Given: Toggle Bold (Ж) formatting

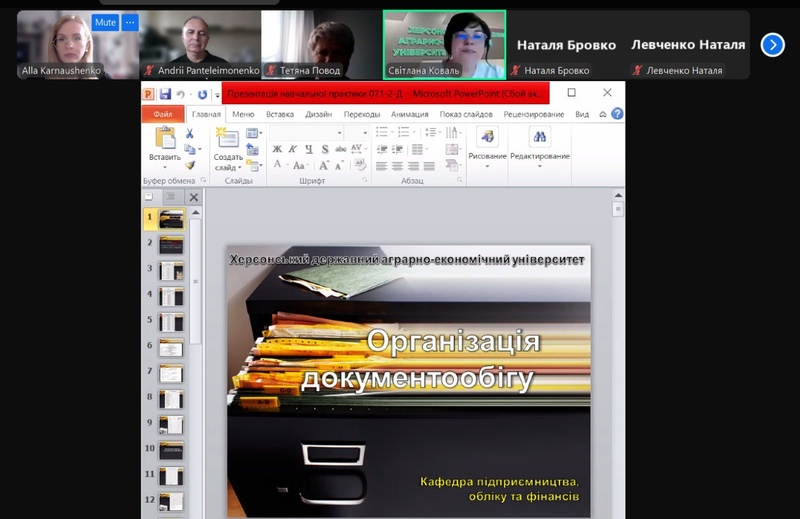Looking at the screenshot, I should click(x=277, y=149).
